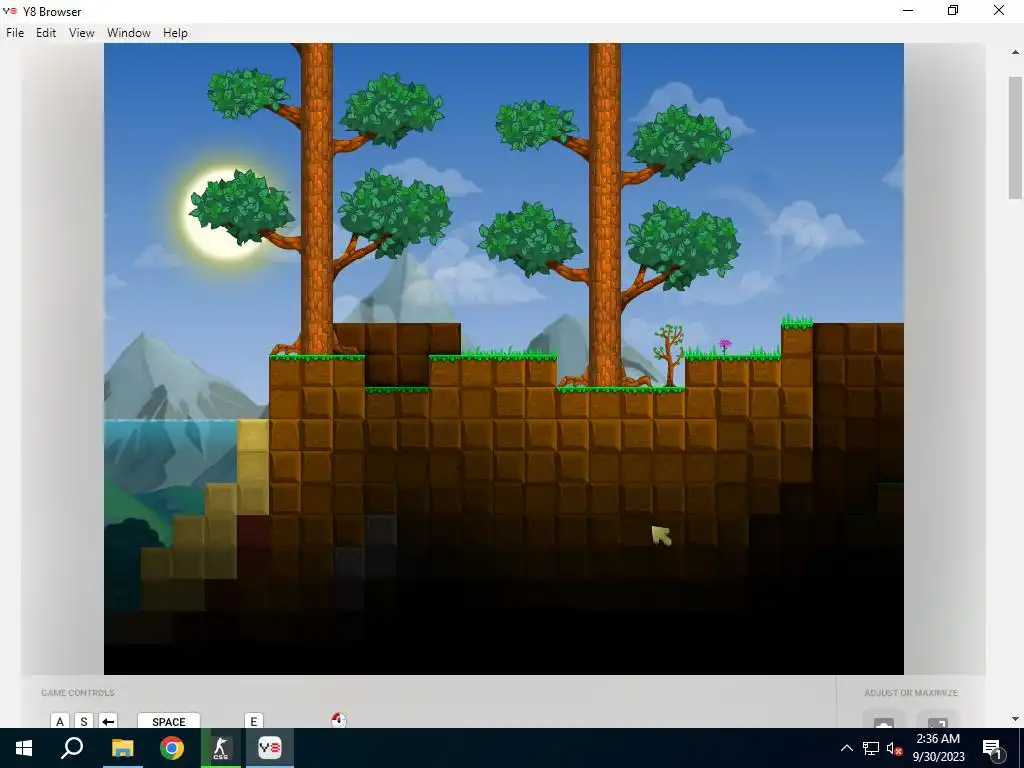Open the Help menu
Screen dimensions: 1024x768
click(175, 33)
